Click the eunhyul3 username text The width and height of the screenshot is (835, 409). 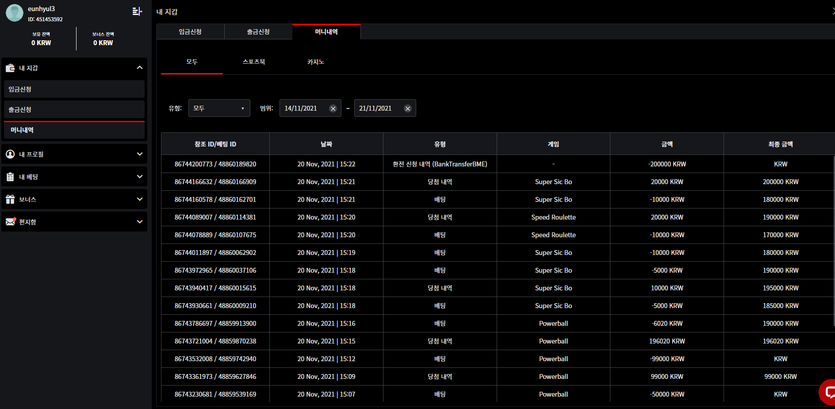(x=42, y=9)
